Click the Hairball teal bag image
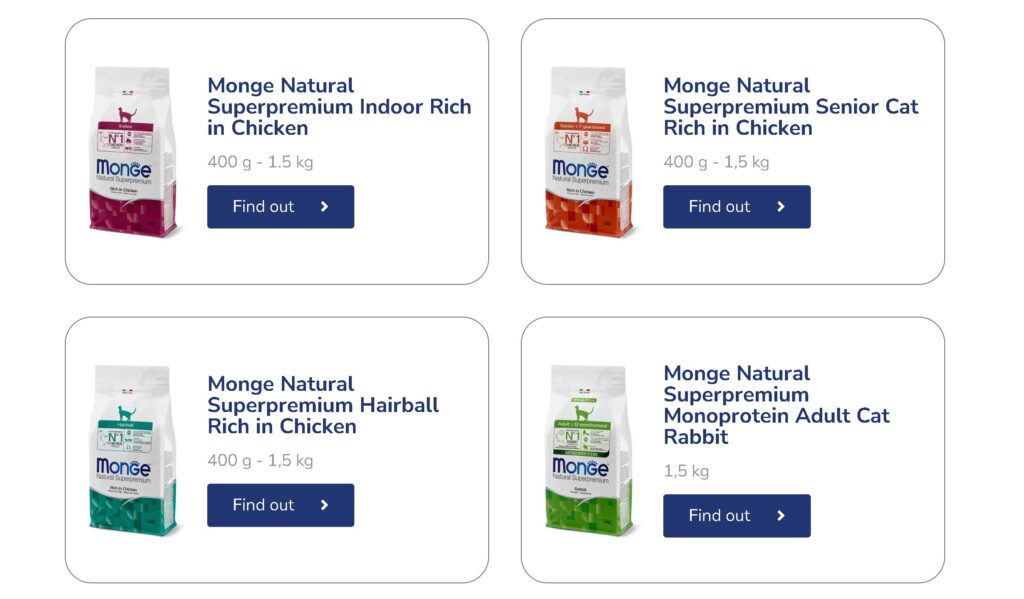Screen dimensions: 1024x599 click(135, 450)
